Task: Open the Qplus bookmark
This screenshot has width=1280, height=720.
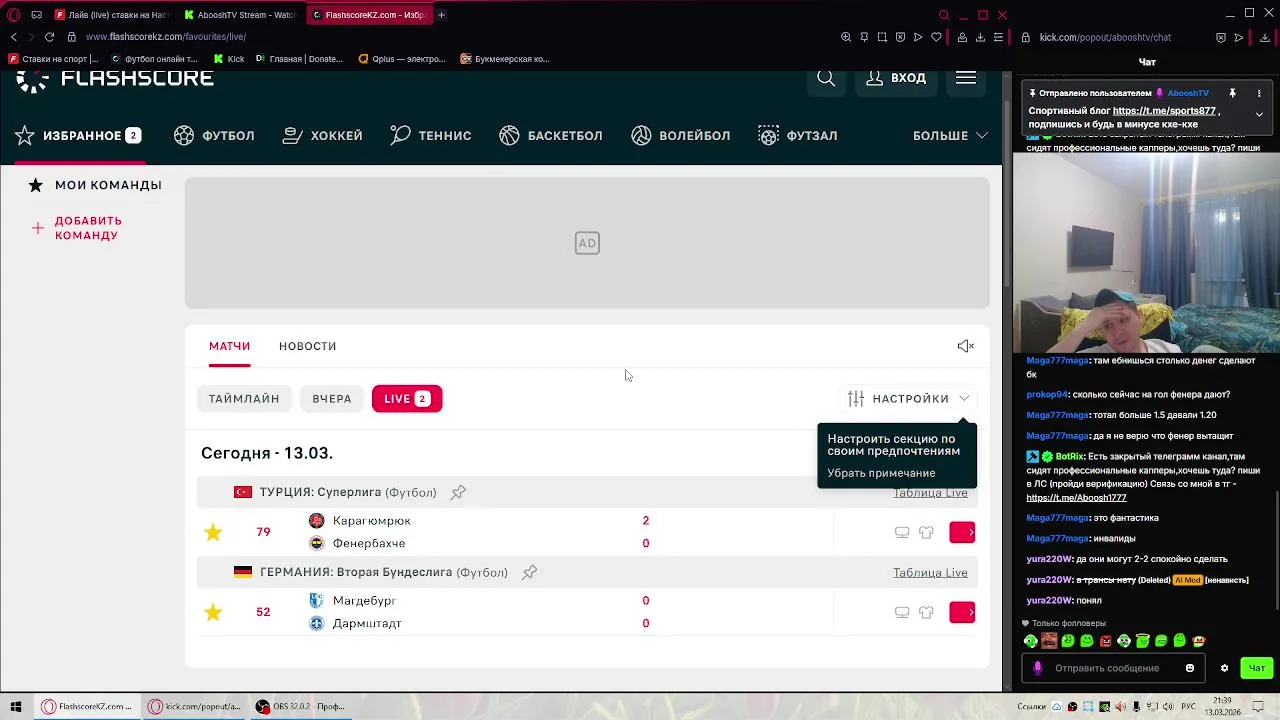Action: [402, 59]
